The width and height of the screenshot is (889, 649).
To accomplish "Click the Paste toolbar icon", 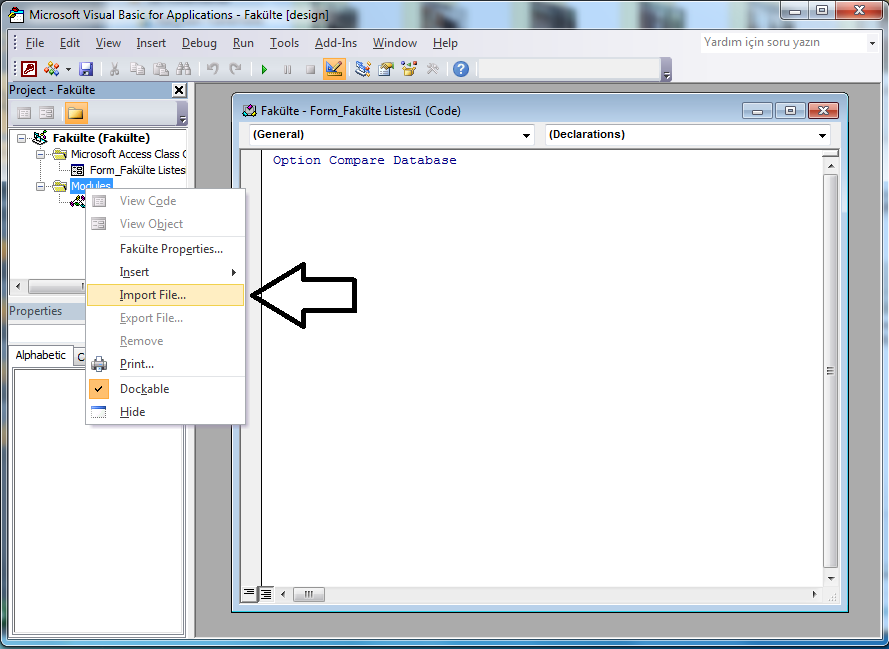I will (161, 69).
